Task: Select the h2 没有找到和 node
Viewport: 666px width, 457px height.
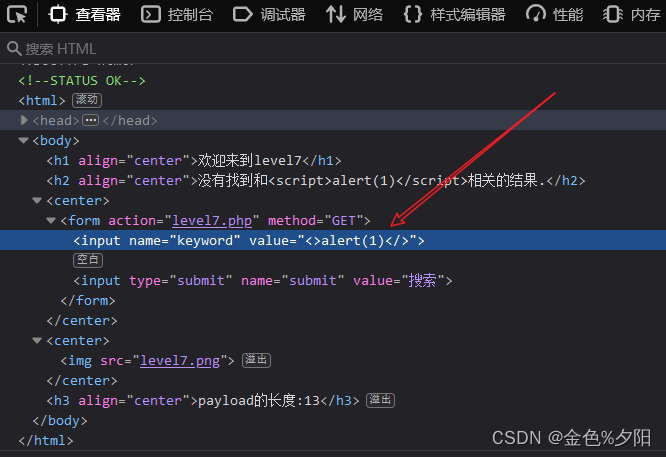Action: click(316, 180)
